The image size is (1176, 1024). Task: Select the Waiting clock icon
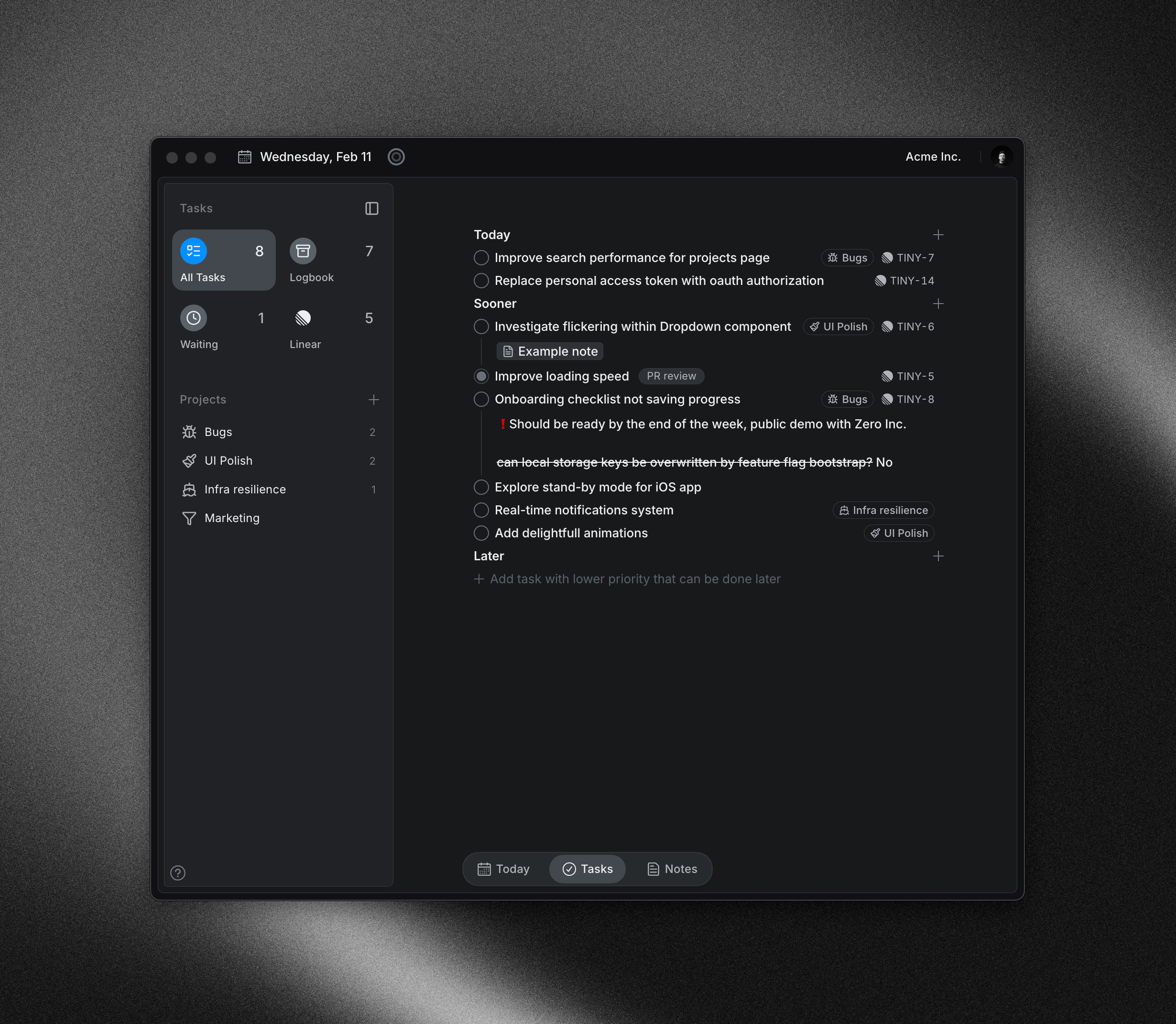point(194,318)
